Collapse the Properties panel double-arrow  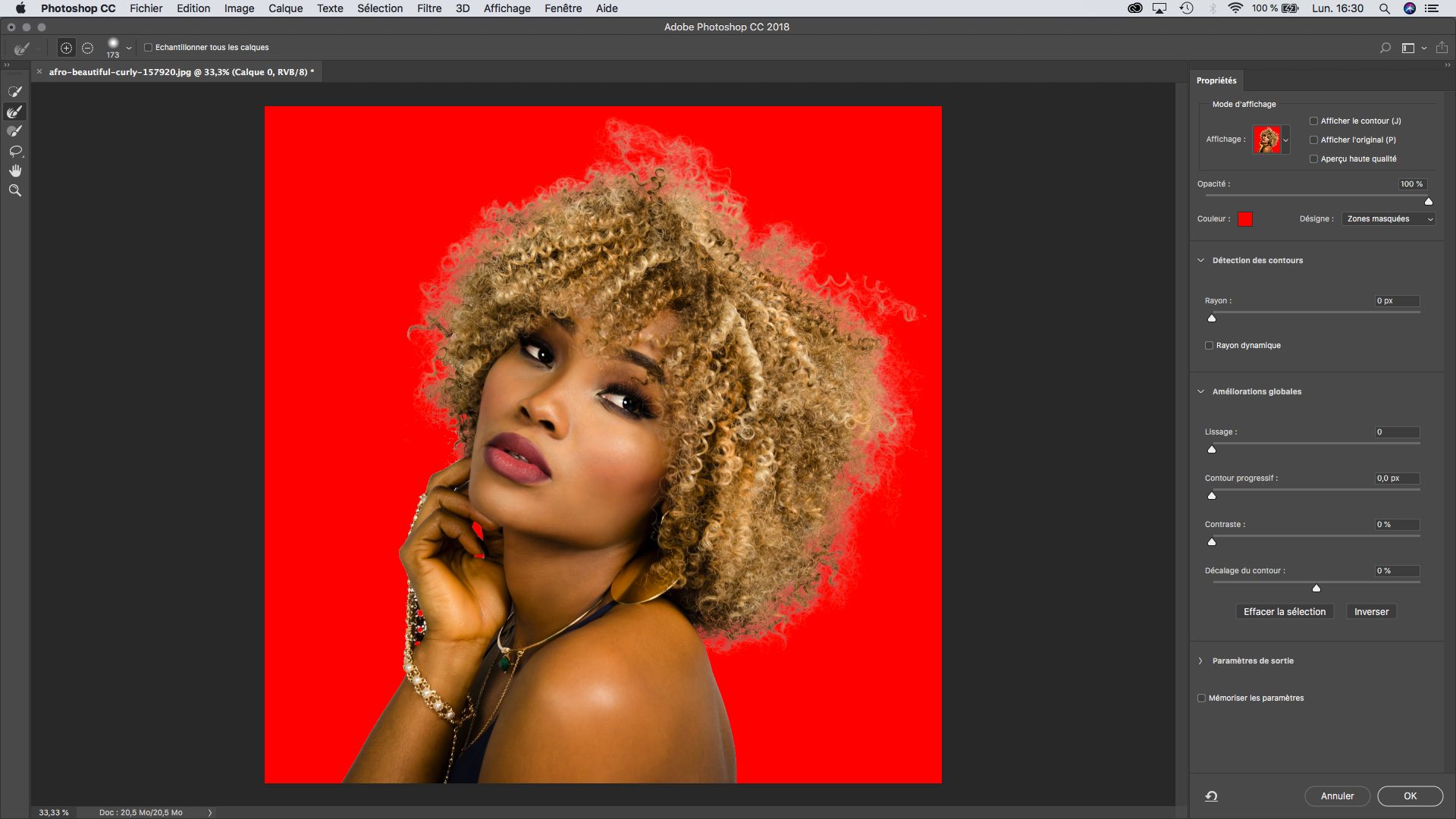click(1447, 65)
